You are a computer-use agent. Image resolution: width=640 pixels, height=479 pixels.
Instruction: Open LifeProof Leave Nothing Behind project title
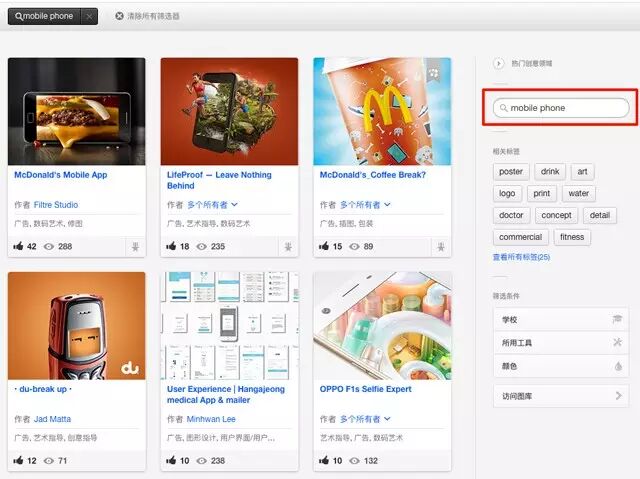[x=219, y=180]
